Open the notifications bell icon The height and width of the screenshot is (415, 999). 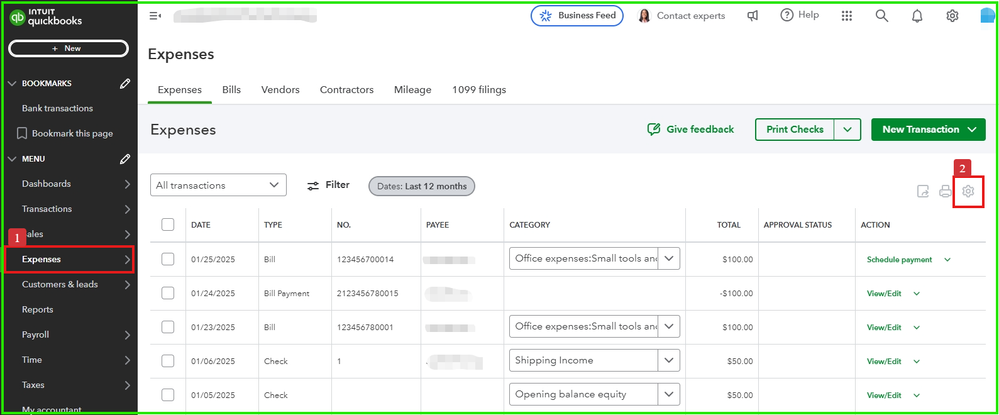coord(917,16)
